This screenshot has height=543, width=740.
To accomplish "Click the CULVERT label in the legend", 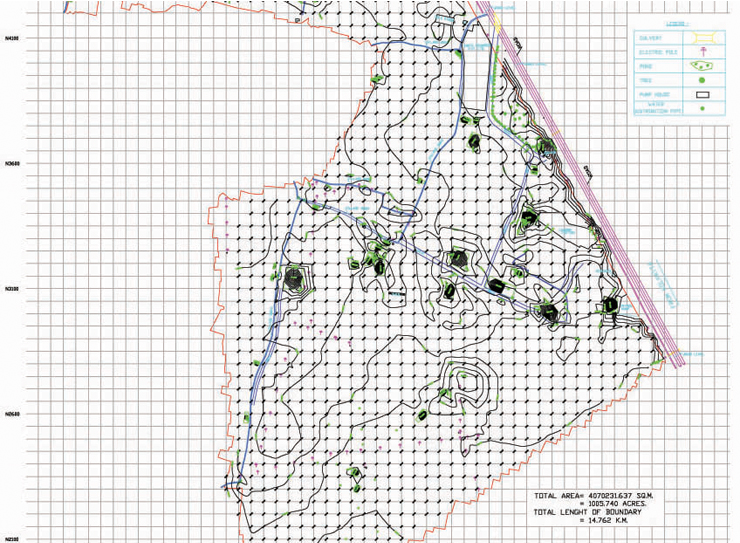I will 651,39.
